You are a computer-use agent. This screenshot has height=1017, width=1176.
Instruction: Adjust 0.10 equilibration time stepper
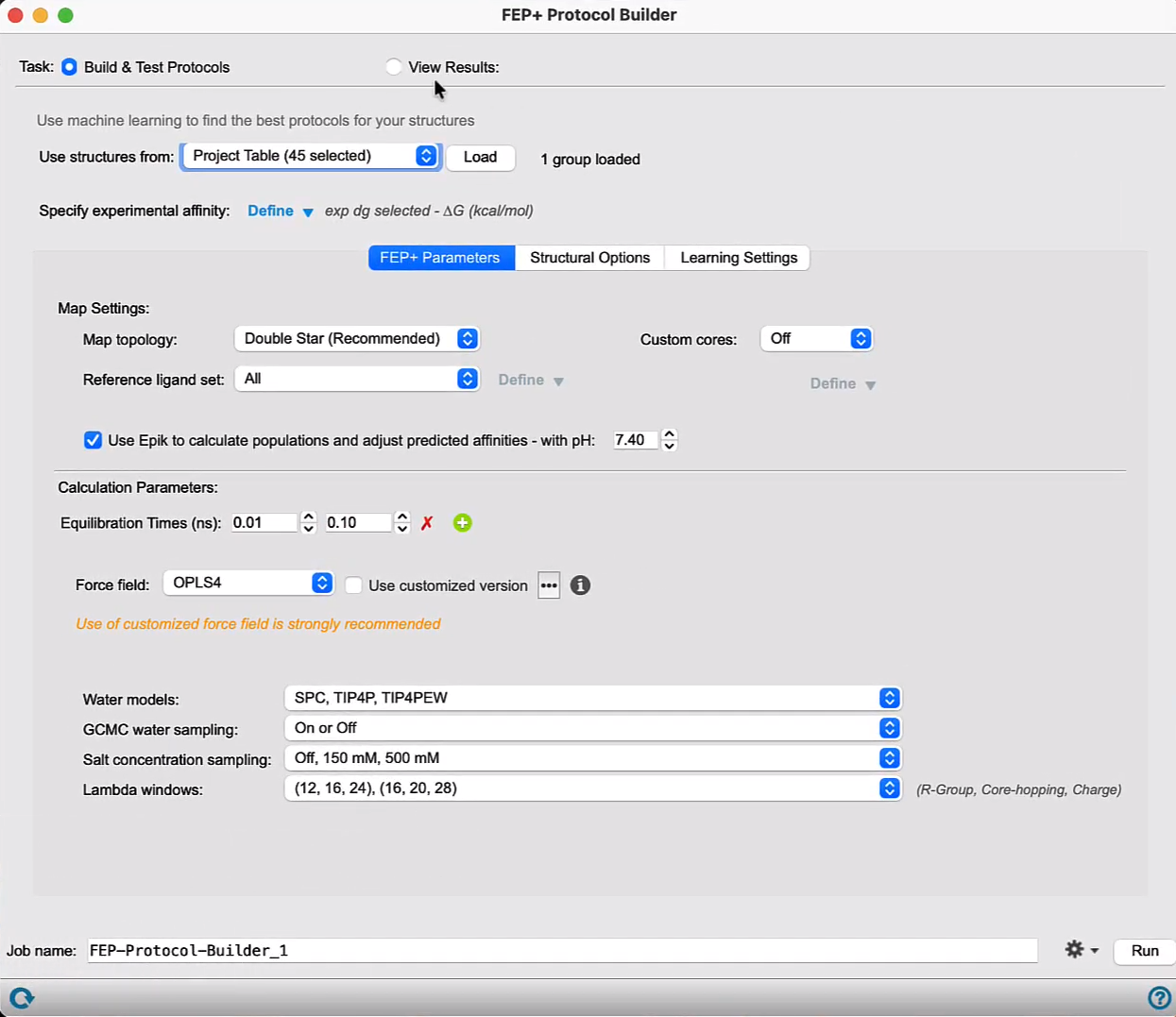402,523
